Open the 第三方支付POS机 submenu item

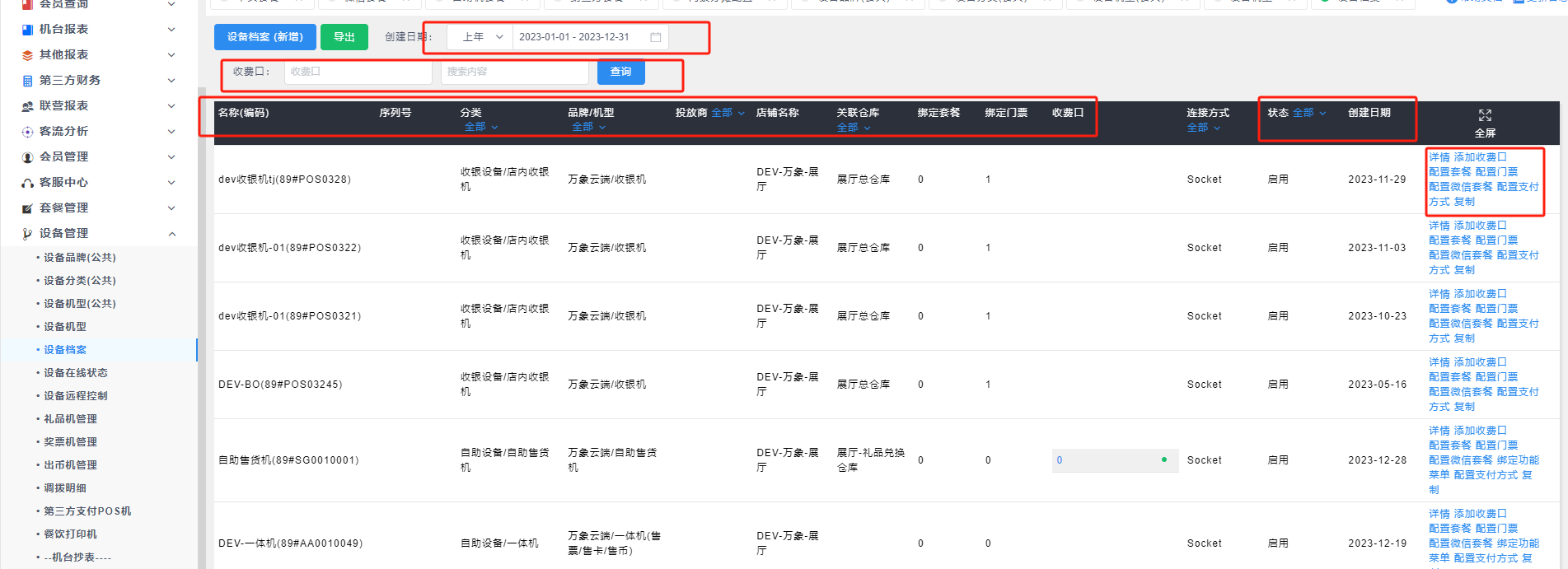87,511
